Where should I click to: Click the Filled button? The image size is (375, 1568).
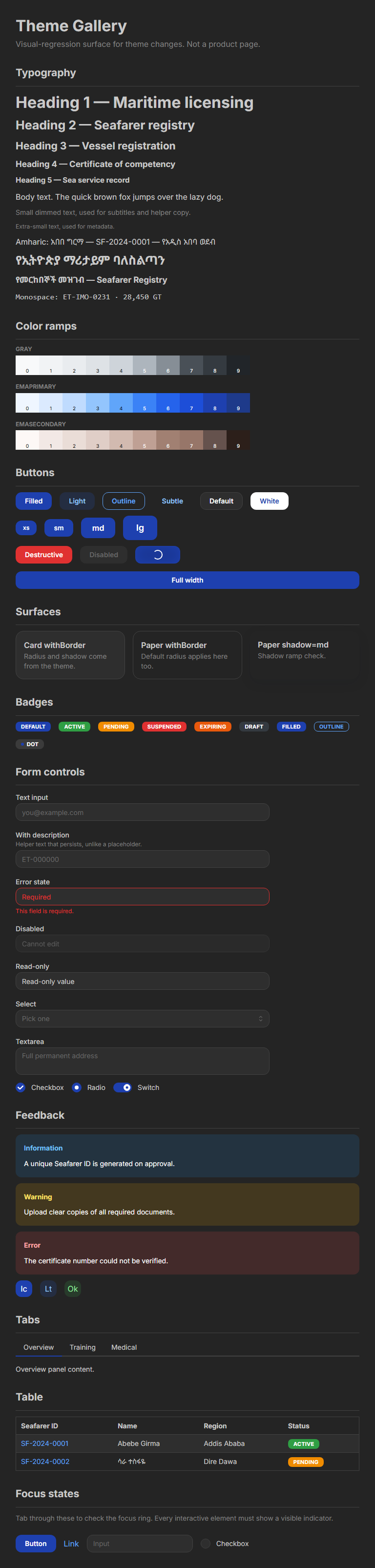point(34,501)
